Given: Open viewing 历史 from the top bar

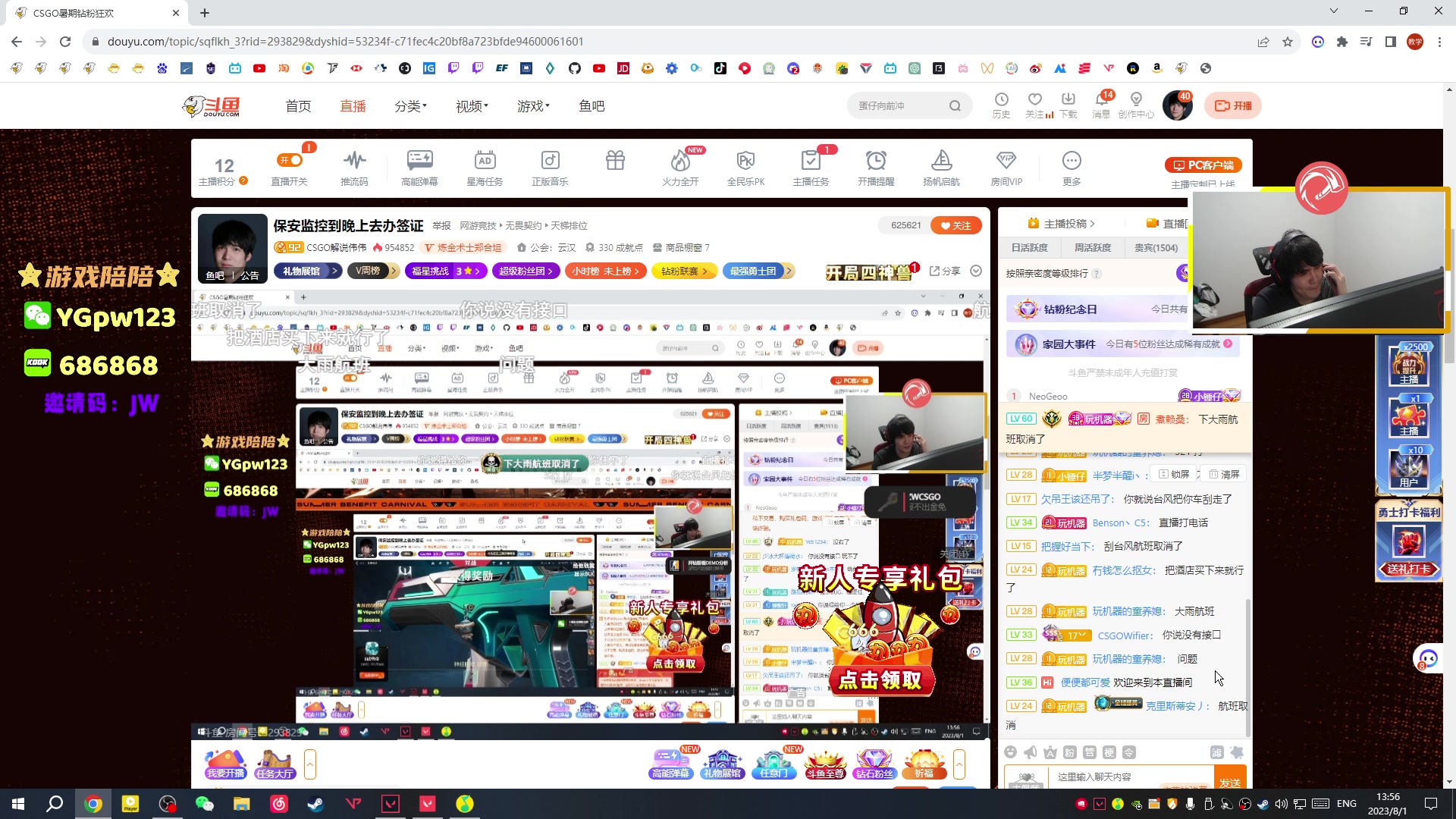Looking at the screenshot, I should coord(1002,105).
